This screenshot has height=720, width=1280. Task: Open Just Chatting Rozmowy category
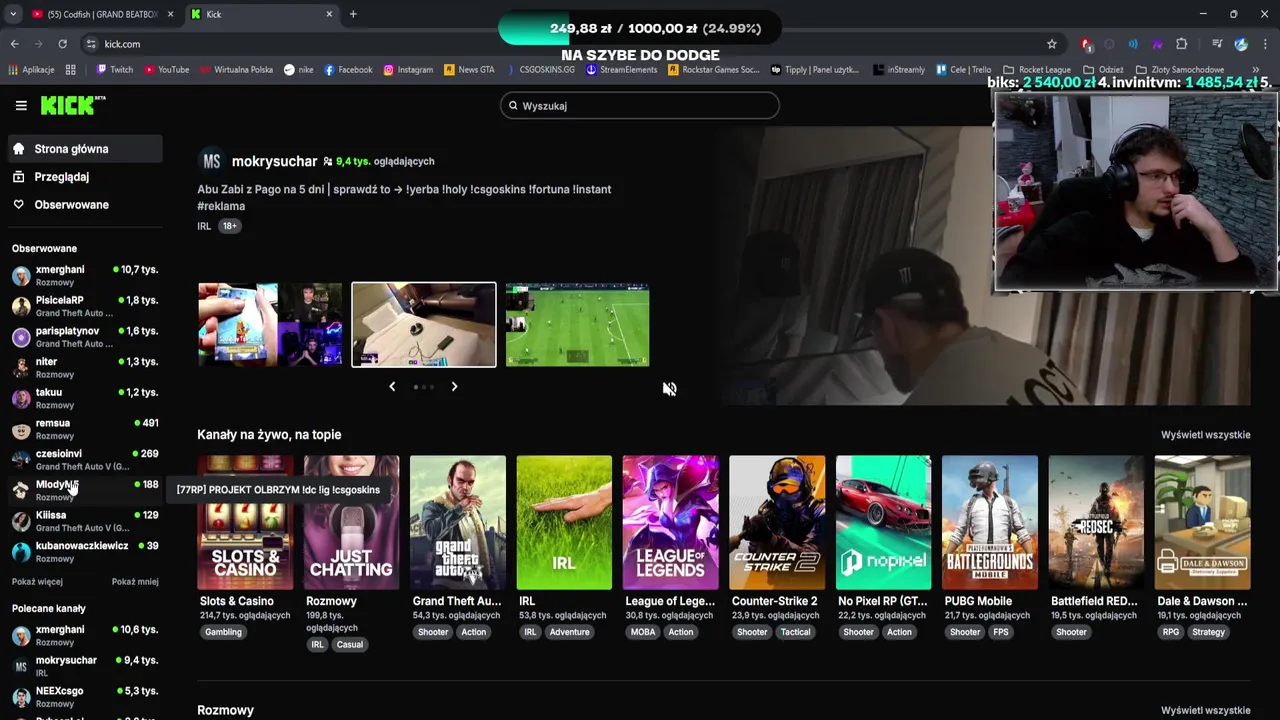point(351,523)
